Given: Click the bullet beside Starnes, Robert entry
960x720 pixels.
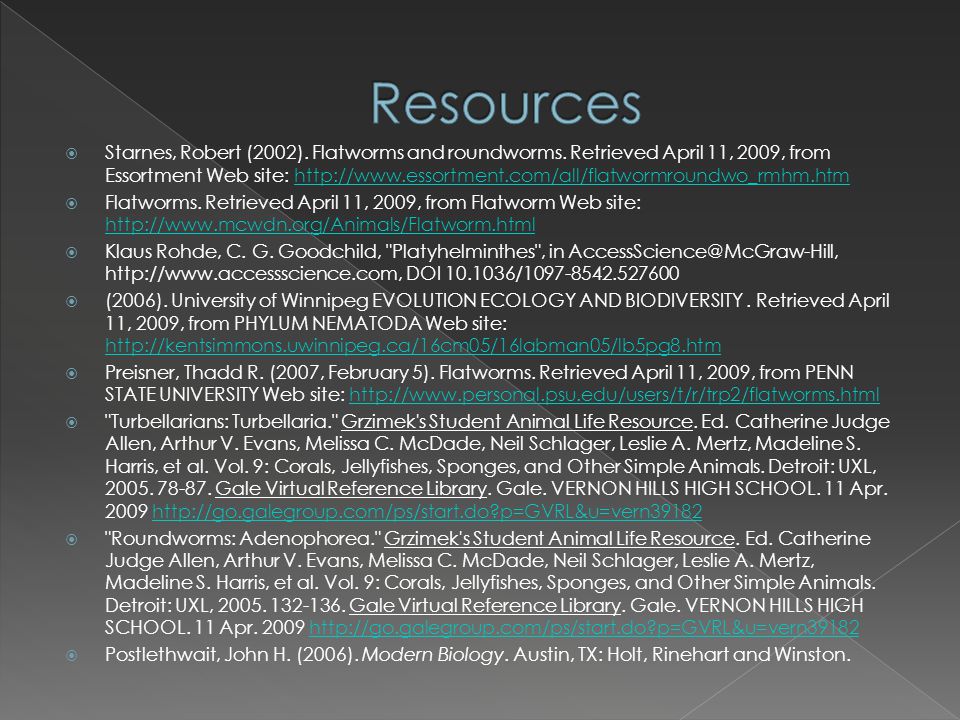Looking at the screenshot, I should point(72,153).
